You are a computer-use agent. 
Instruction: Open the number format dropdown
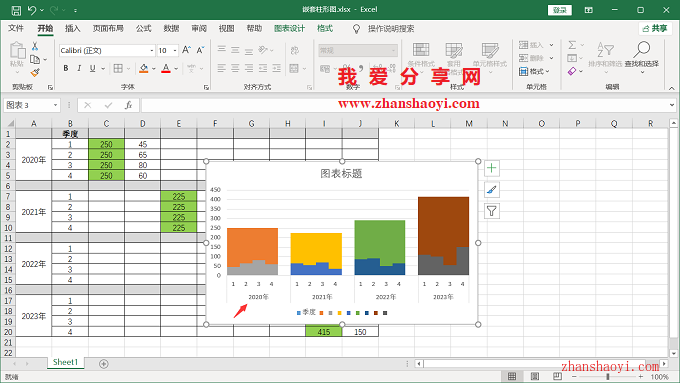(393, 51)
